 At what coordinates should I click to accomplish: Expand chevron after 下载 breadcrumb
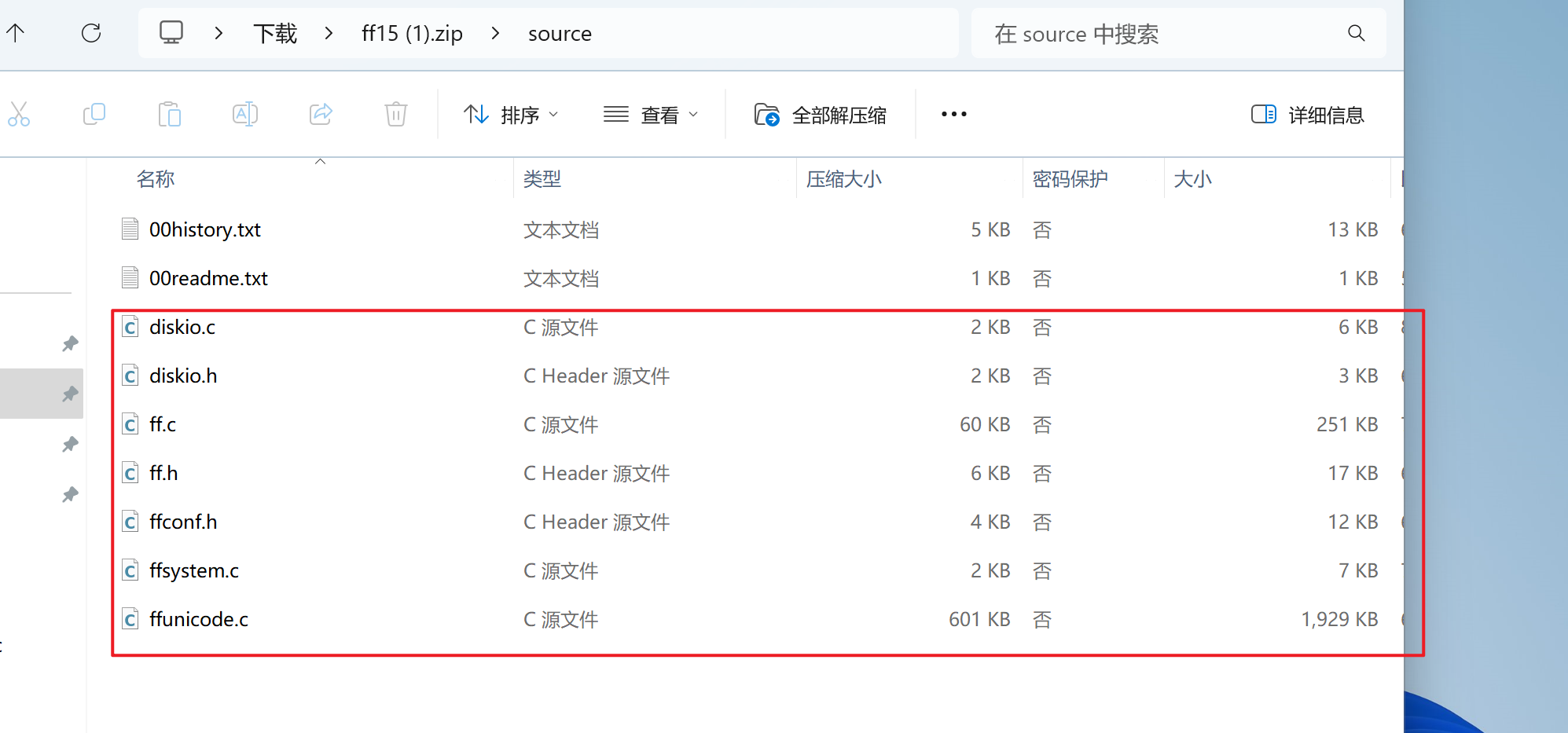pos(329,33)
